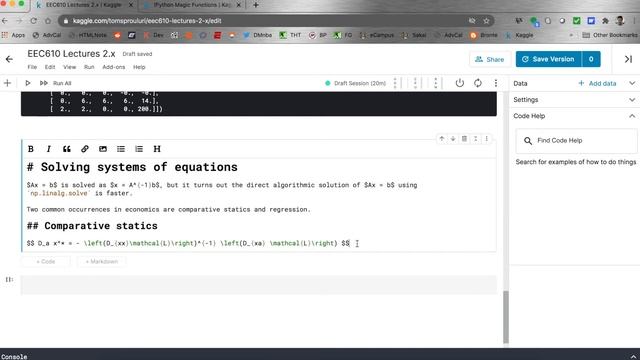This screenshot has width=640, height=360.
Task: Click Add data link
Action: (597, 83)
